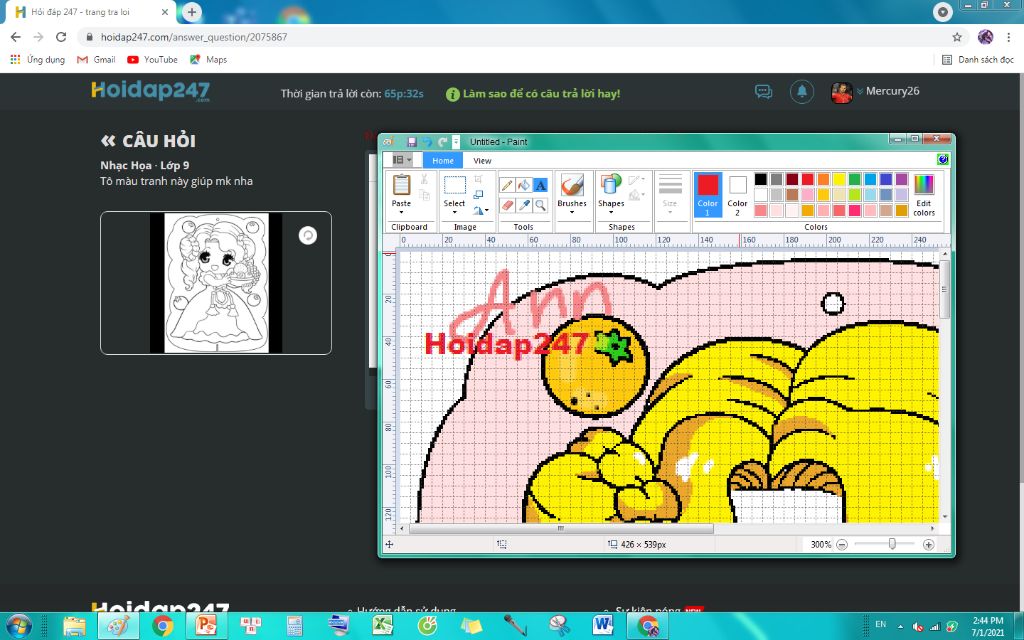Screen dimensions: 1024x640
Task: Click the zoom in plus button in Paint
Action: 928,544
